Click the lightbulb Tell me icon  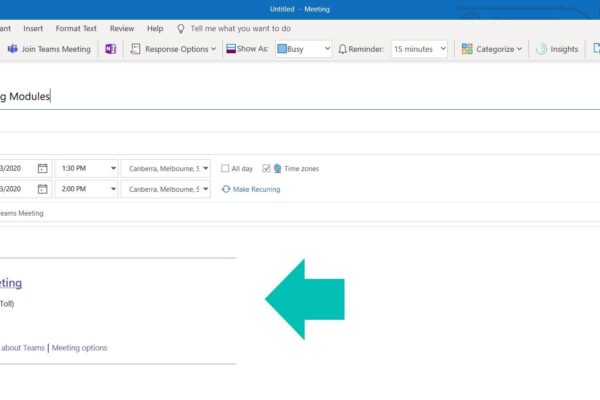181,29
